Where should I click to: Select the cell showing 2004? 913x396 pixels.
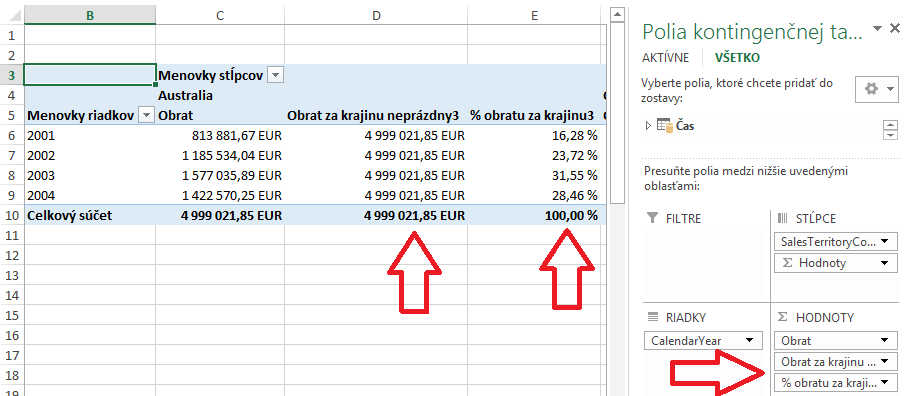[x=90, y=195]
